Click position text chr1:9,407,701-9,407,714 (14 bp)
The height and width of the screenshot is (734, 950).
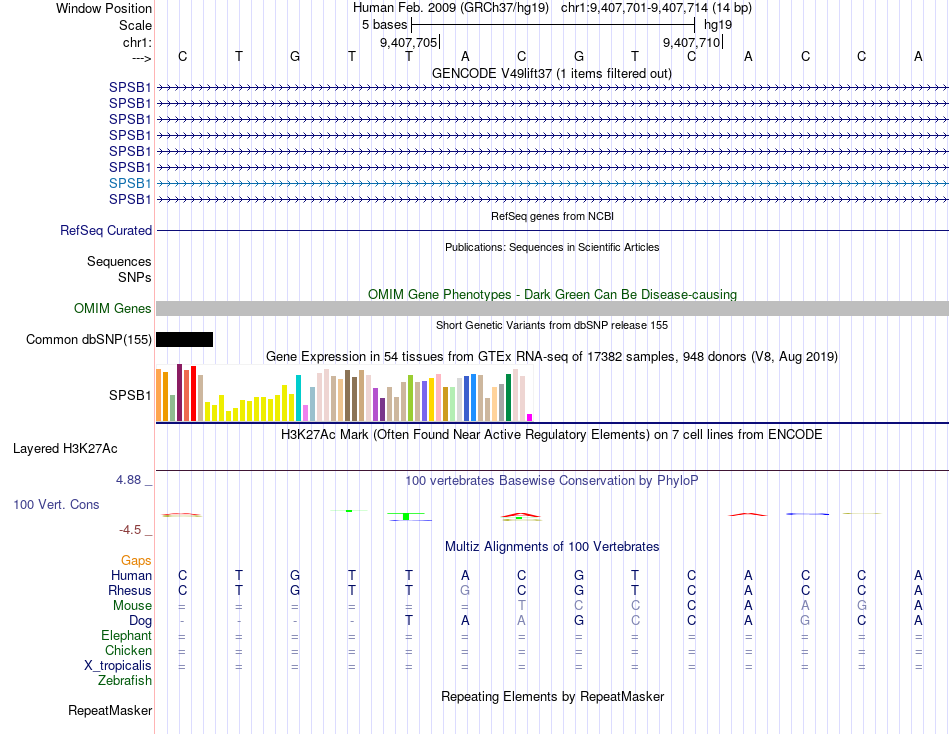656,8
